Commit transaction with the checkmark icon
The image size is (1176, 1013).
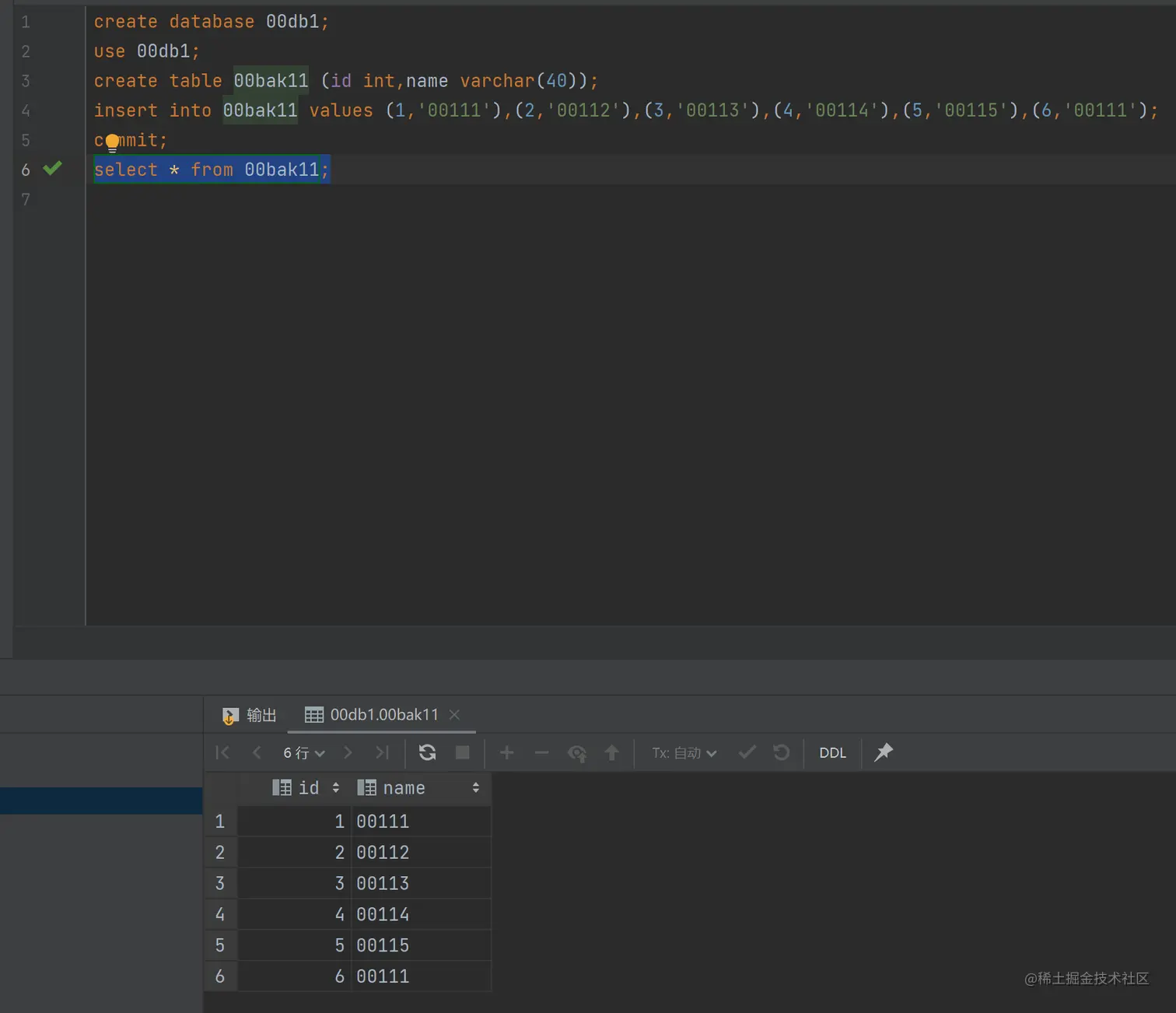pyautogui.click(x=747, y=752)
